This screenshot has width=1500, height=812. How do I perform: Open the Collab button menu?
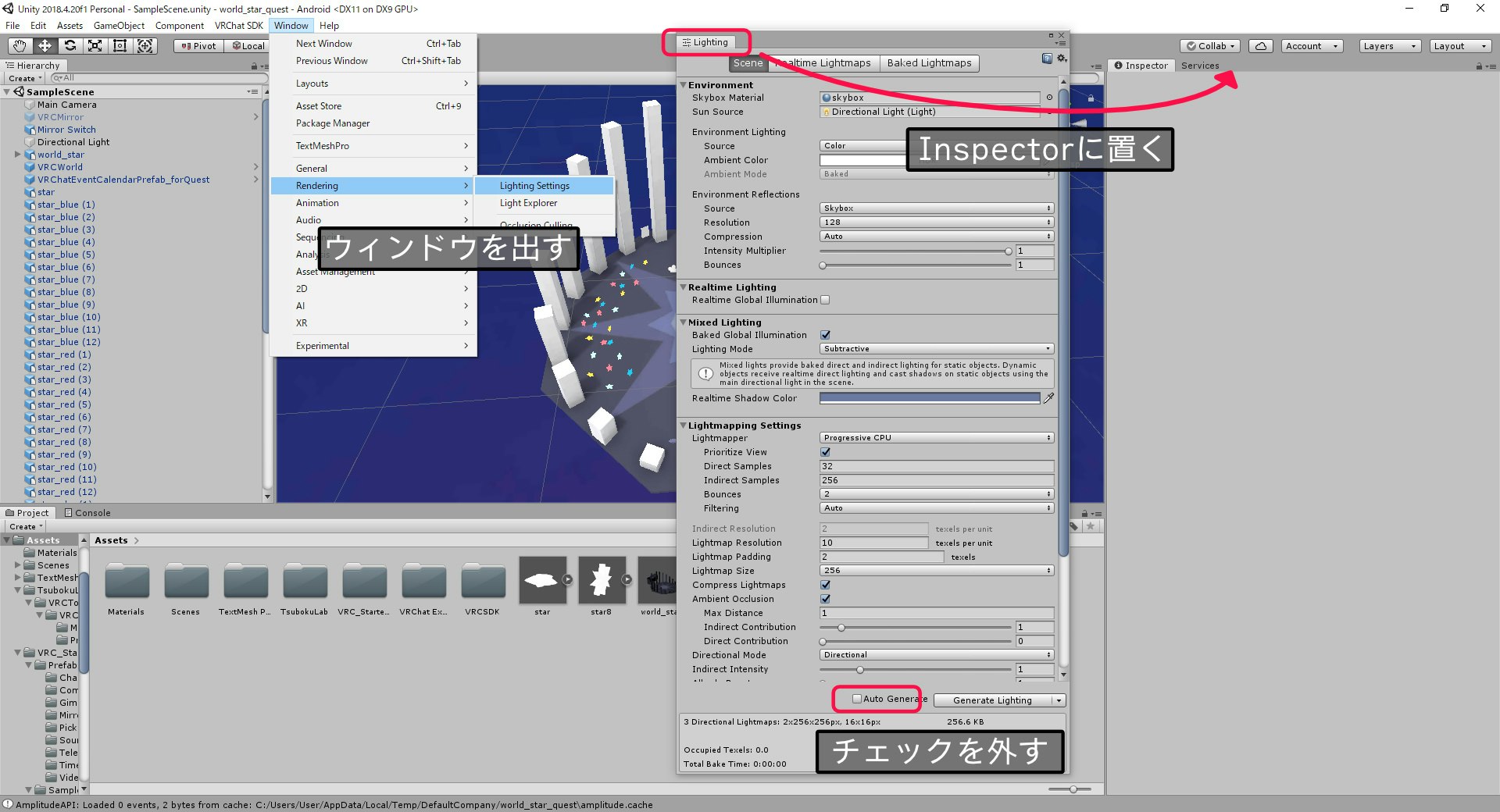pyautogui.click(x=1210, y=46)
